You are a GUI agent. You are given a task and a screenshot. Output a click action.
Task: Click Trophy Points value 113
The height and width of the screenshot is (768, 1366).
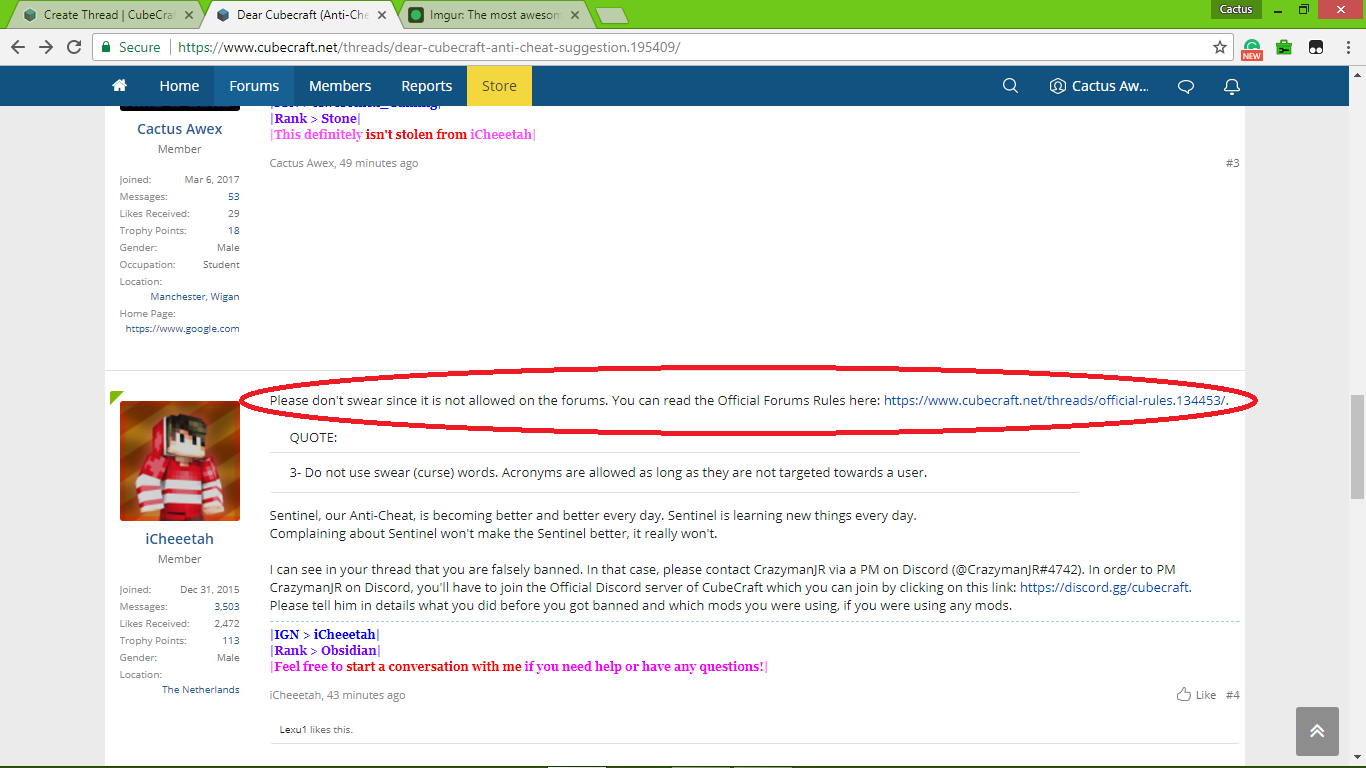231,641
